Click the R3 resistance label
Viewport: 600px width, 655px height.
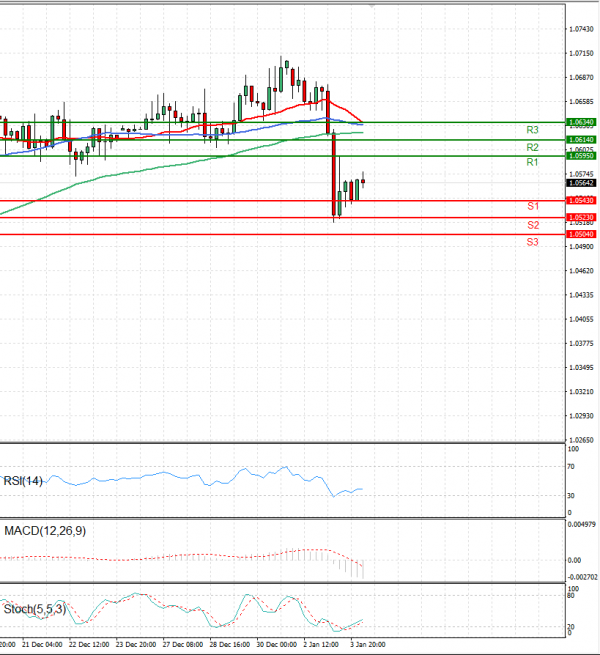coord(532,130)
